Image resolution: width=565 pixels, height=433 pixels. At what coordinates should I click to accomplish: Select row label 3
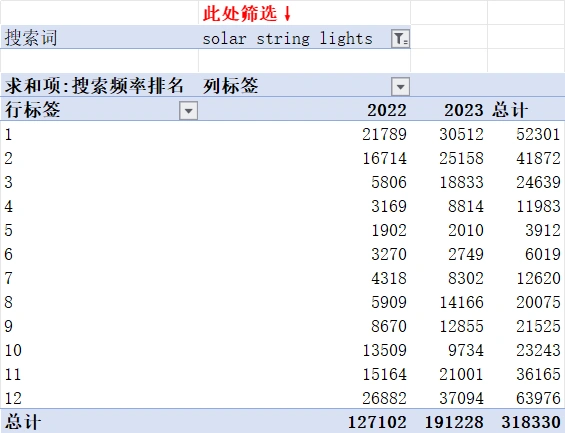click(x=8, y=182)
